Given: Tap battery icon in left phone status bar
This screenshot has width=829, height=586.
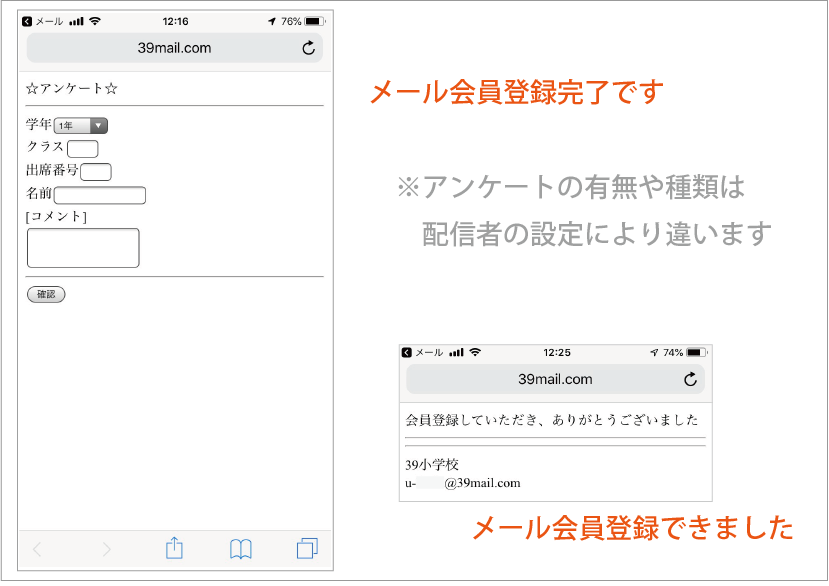Looking at the screenshot, I should pyautogui.click(x=314, y=21).
